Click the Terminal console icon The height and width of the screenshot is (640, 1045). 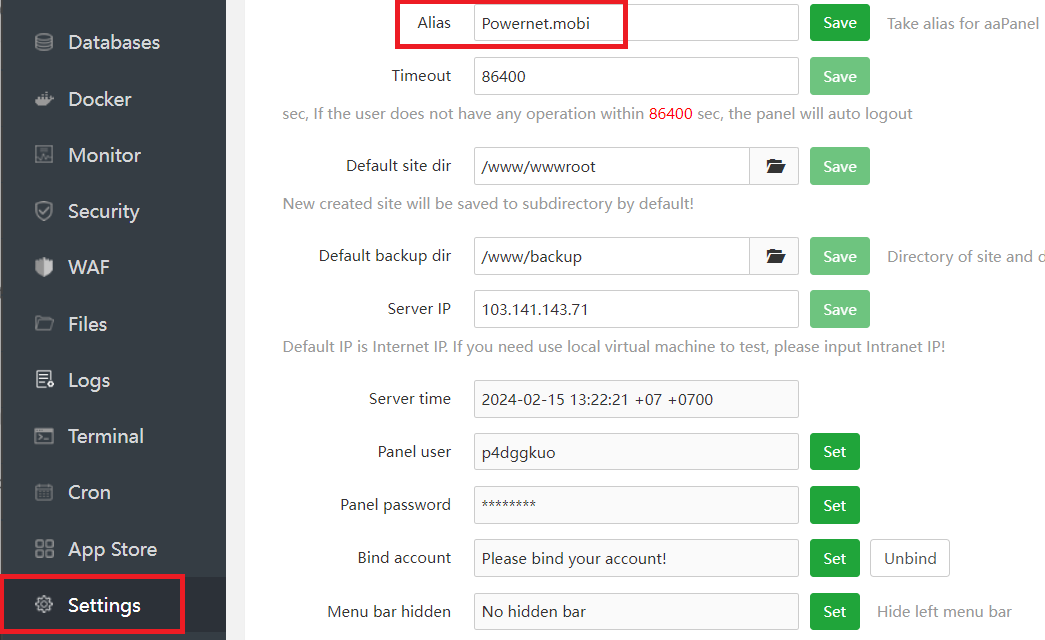point(44,436)
